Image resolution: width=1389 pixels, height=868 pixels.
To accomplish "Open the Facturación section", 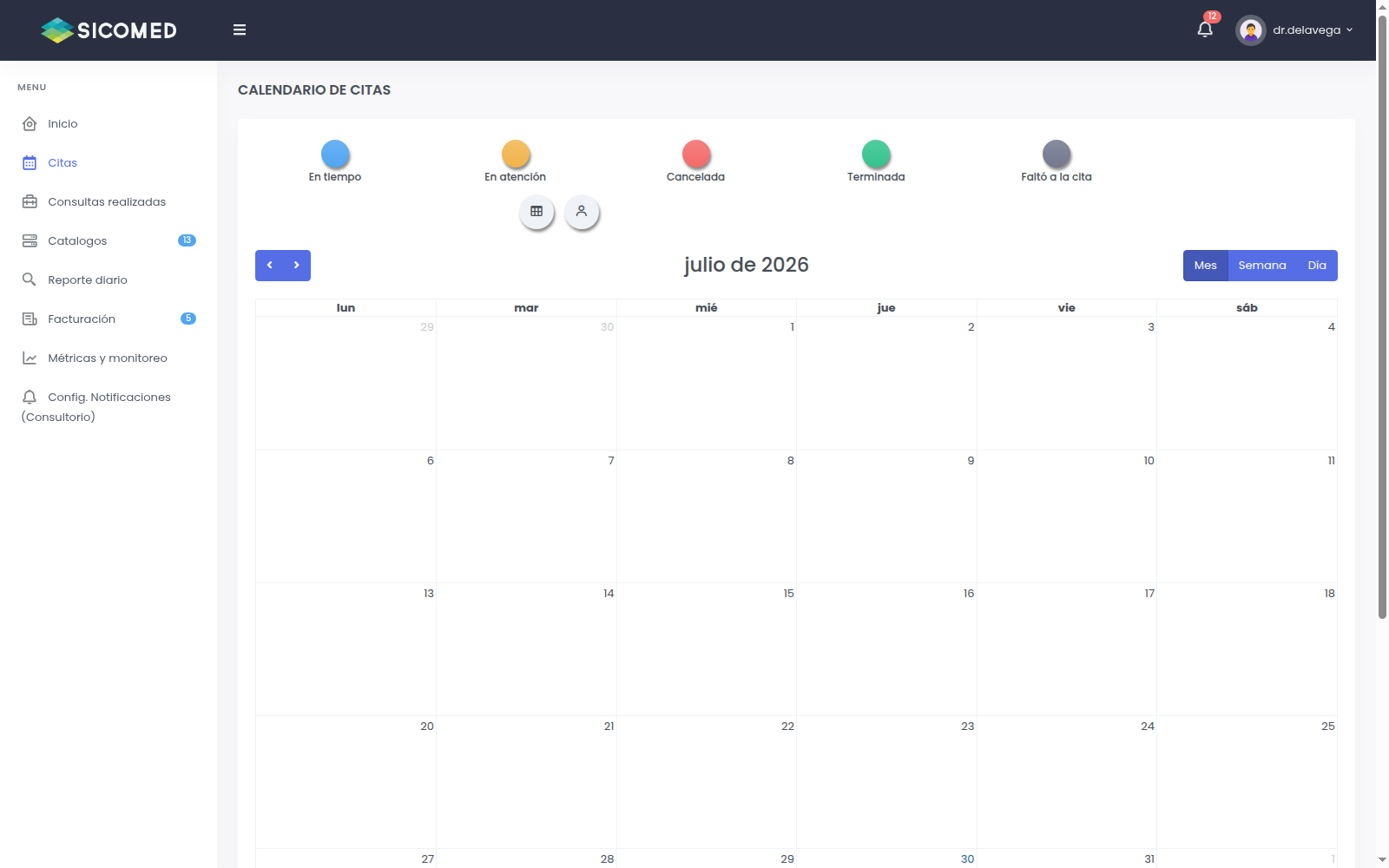I will pos(109,319).
